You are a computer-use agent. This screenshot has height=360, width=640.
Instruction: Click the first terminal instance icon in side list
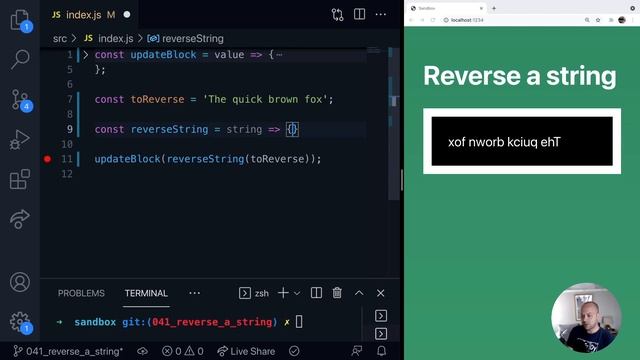coord(381,316)
